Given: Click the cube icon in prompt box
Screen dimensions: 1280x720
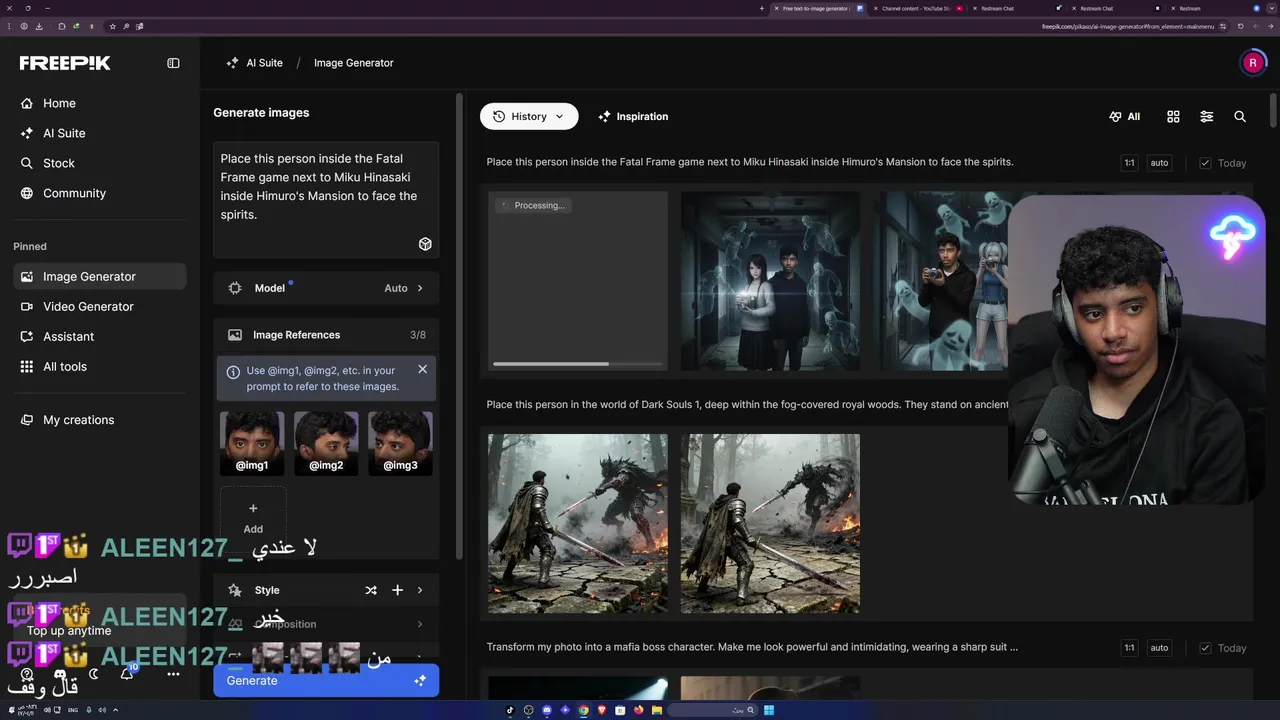Looking at the screenshot, I should click(x=425, y=244).
